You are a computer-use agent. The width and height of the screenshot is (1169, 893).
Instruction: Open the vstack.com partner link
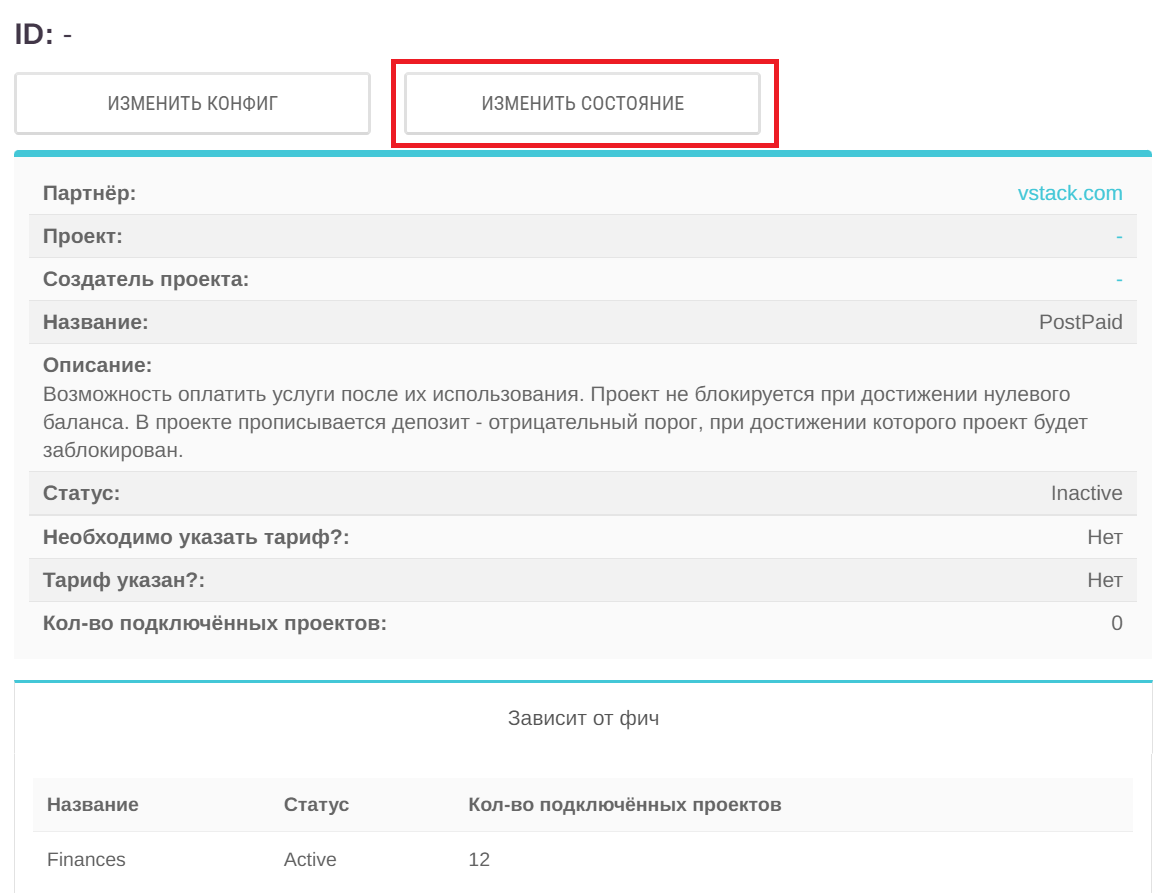(x=1069, y=193)
